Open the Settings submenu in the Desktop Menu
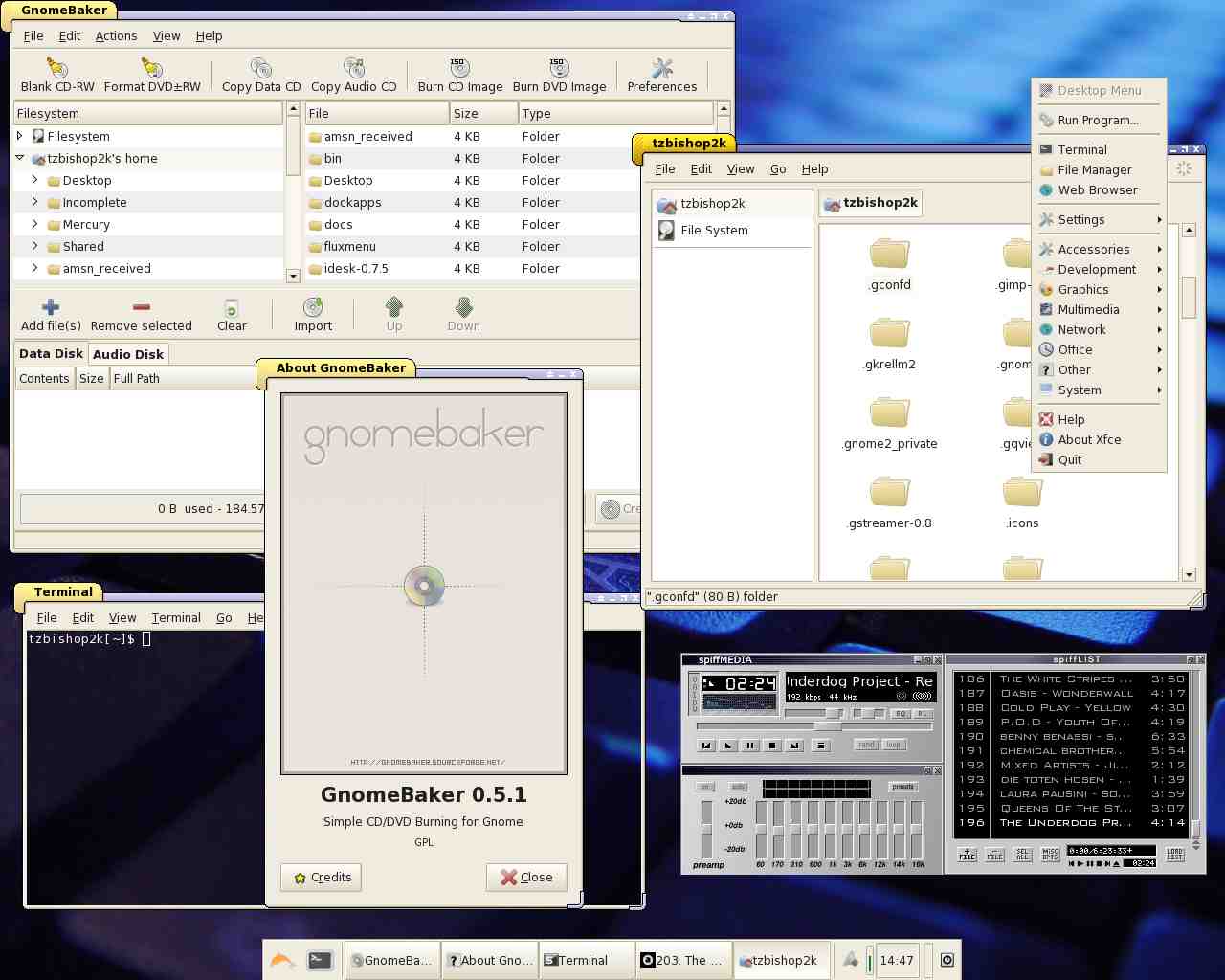Screen dimensions: 1225x980 coord(1100,219)
